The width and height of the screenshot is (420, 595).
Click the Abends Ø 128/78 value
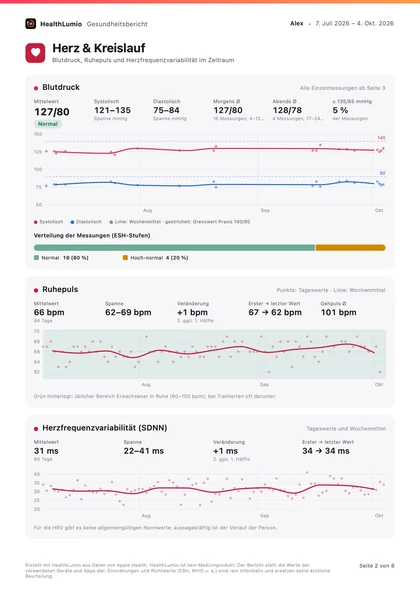[x=287, y=110]
